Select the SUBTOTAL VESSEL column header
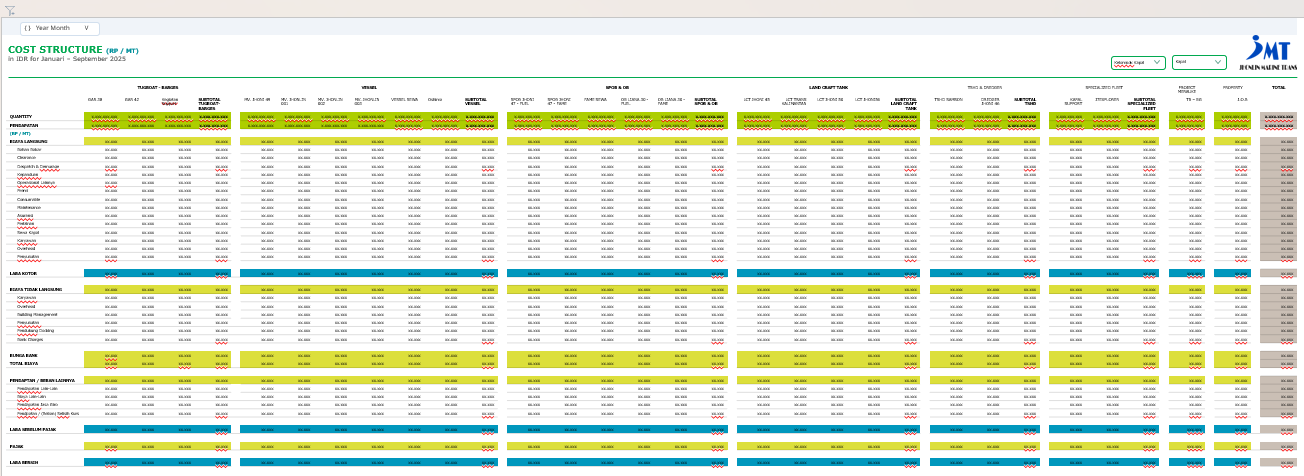 click(x=474, y=101)
